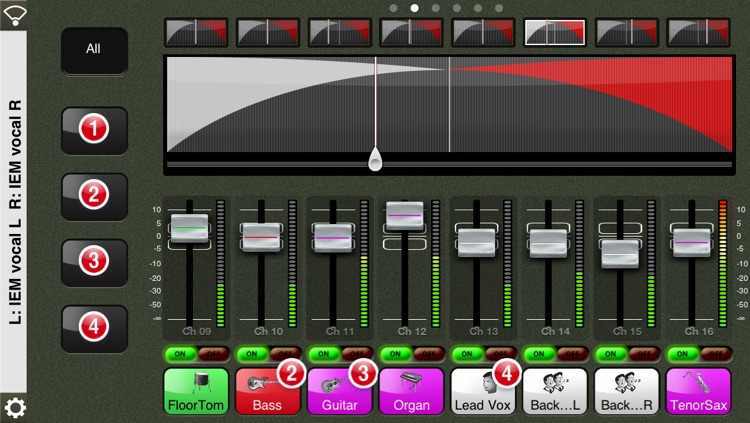Switch Ch 16 TenorSax to ON
This screenshot has height=423, width=750.
(x=683, y=354)
